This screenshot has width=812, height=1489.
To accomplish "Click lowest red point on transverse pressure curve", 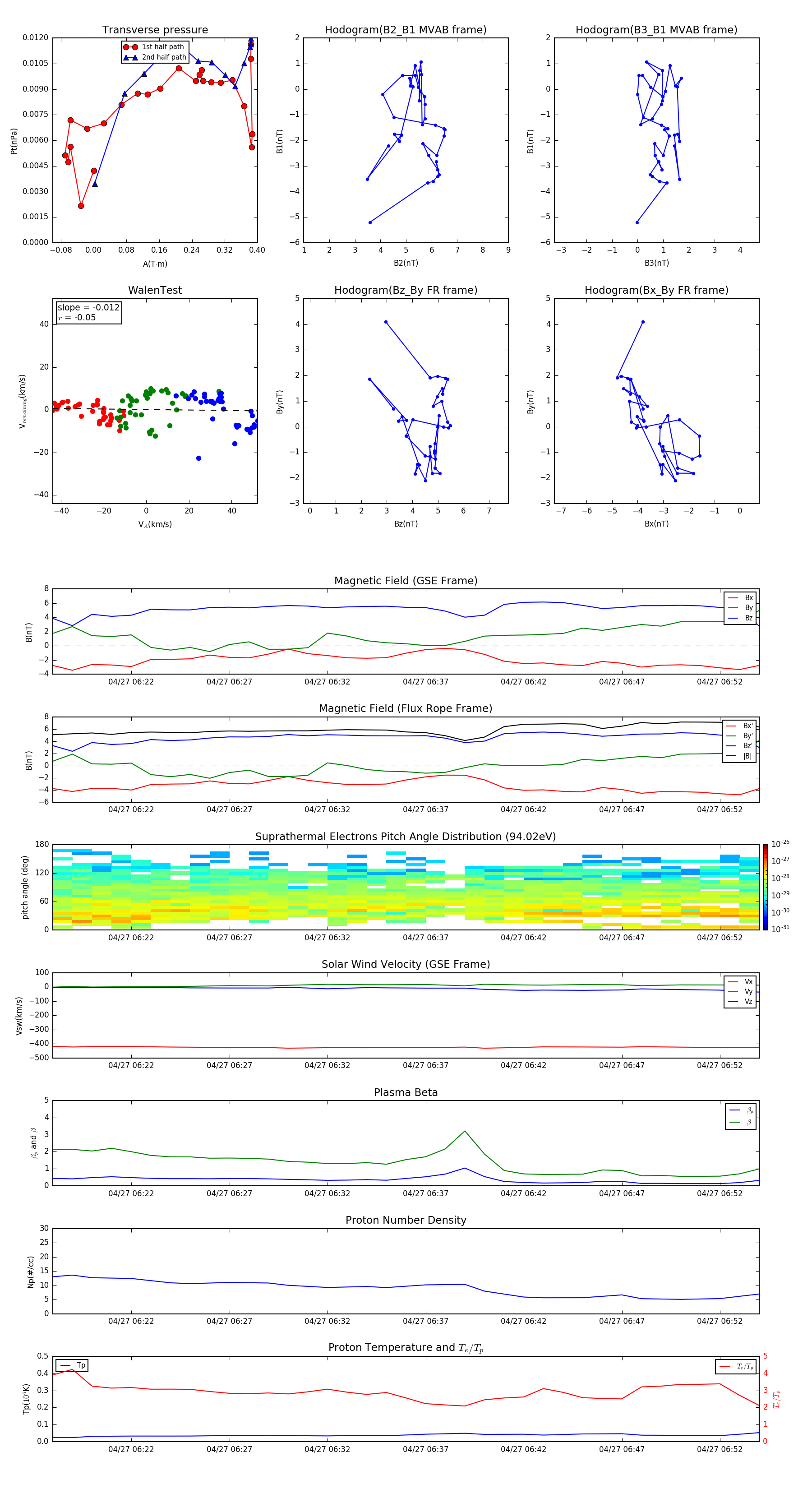I will [x=81, y=206].
